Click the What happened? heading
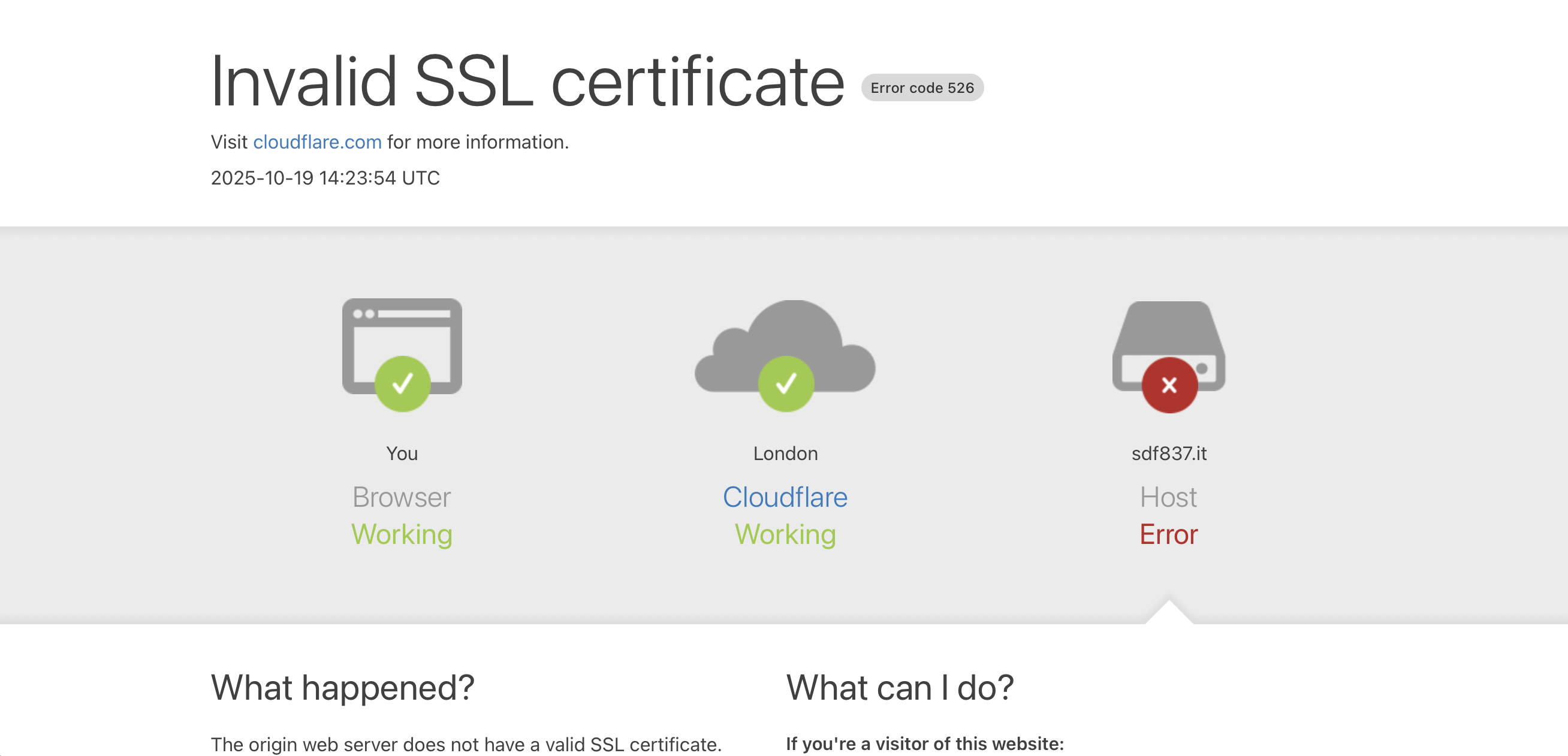 point(343,687)
